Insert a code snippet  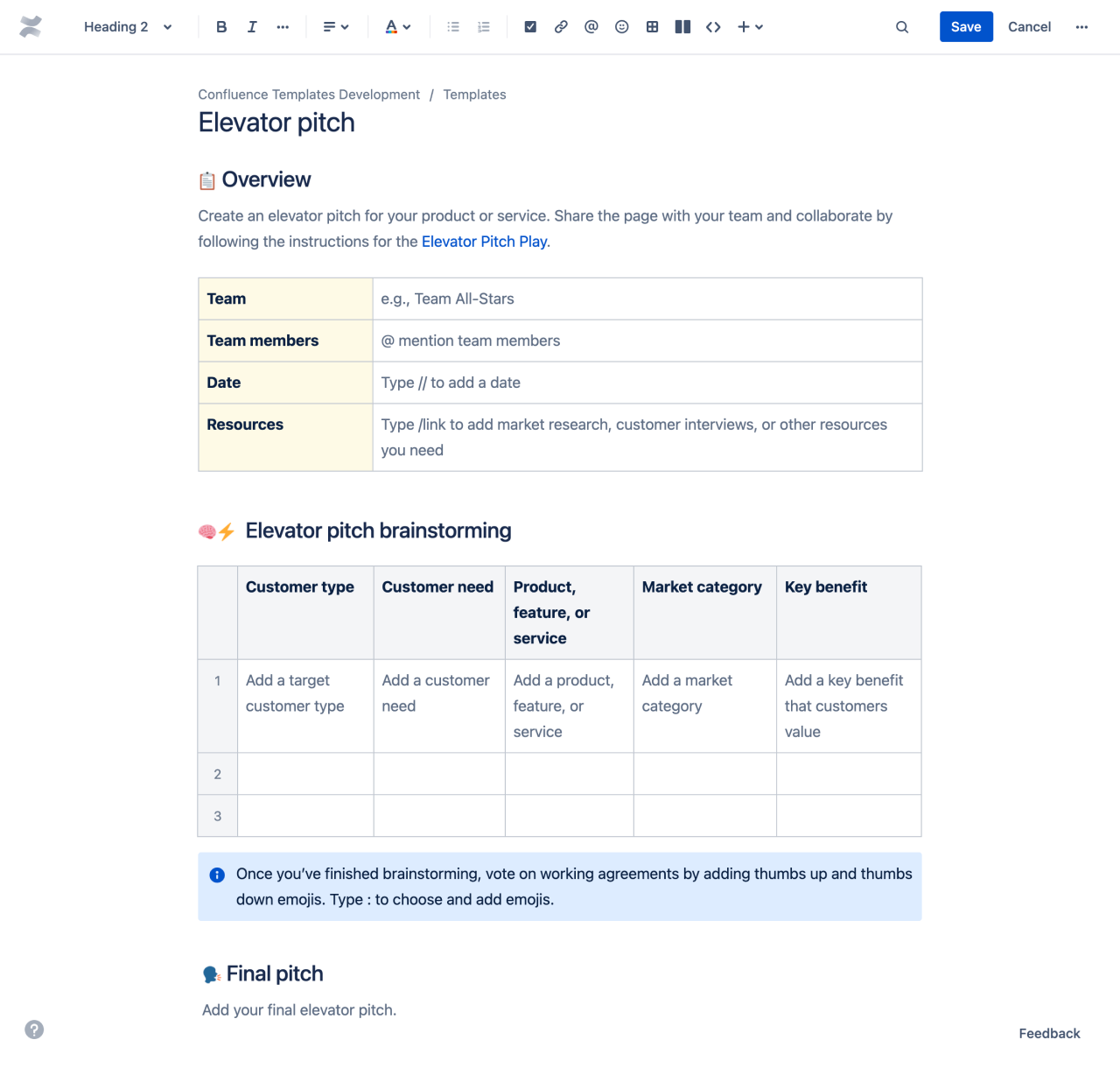click(x=713, y=26)
